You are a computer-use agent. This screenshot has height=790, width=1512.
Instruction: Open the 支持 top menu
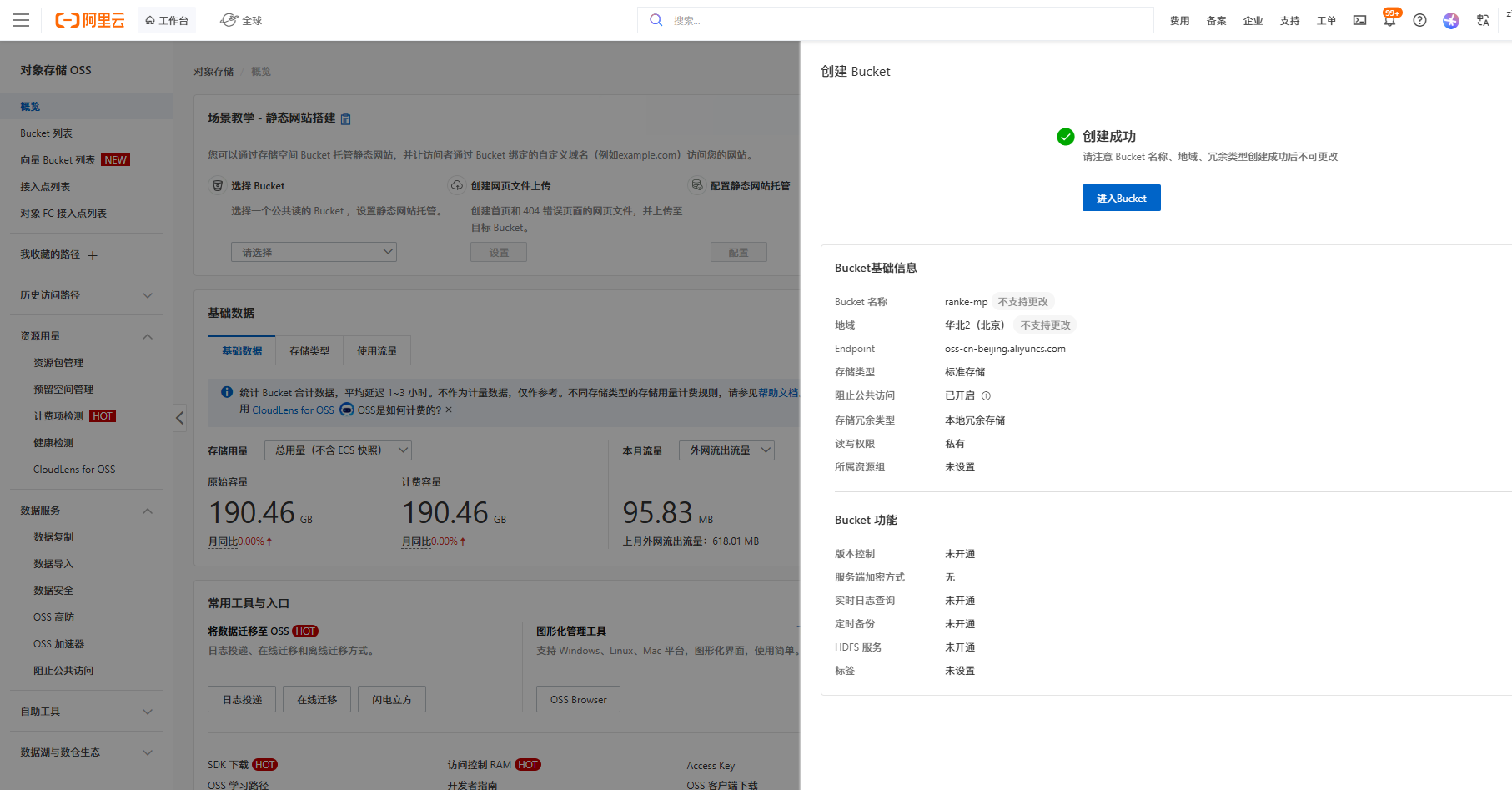coord(1289,21)
